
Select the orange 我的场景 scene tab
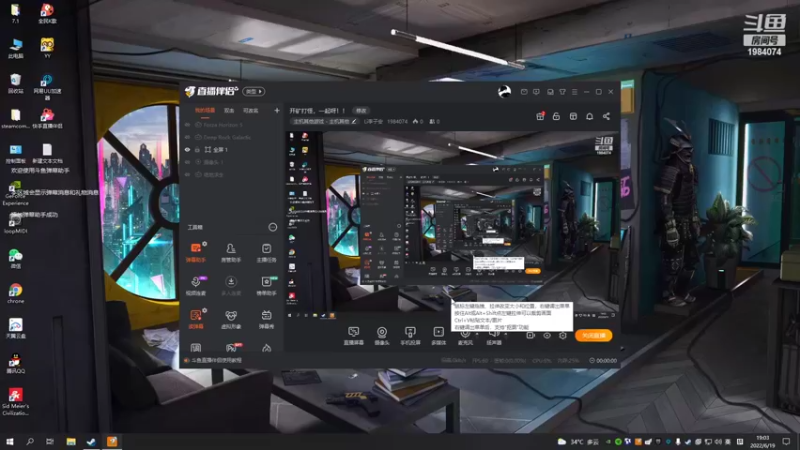[205, 111]
